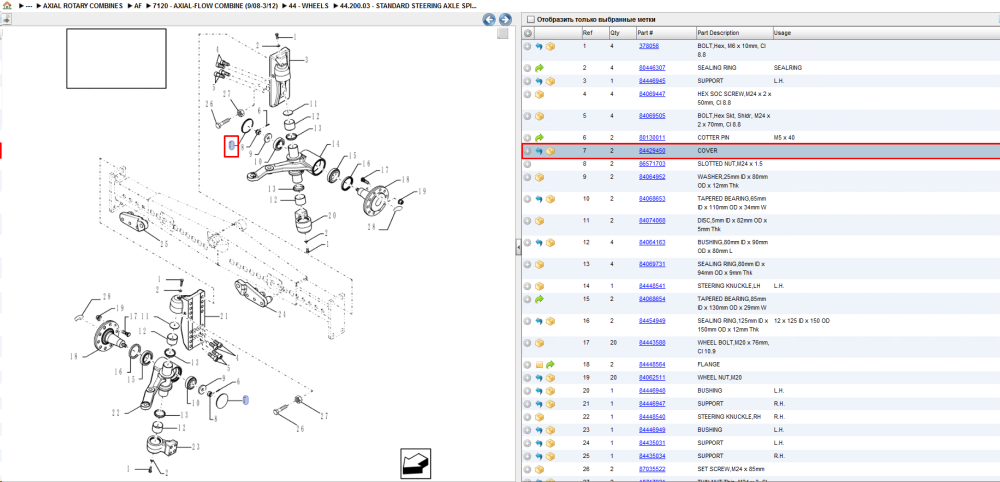Click callout 14 on the upper diagram
Screen dimensions: 1000x482
point(335,144)
